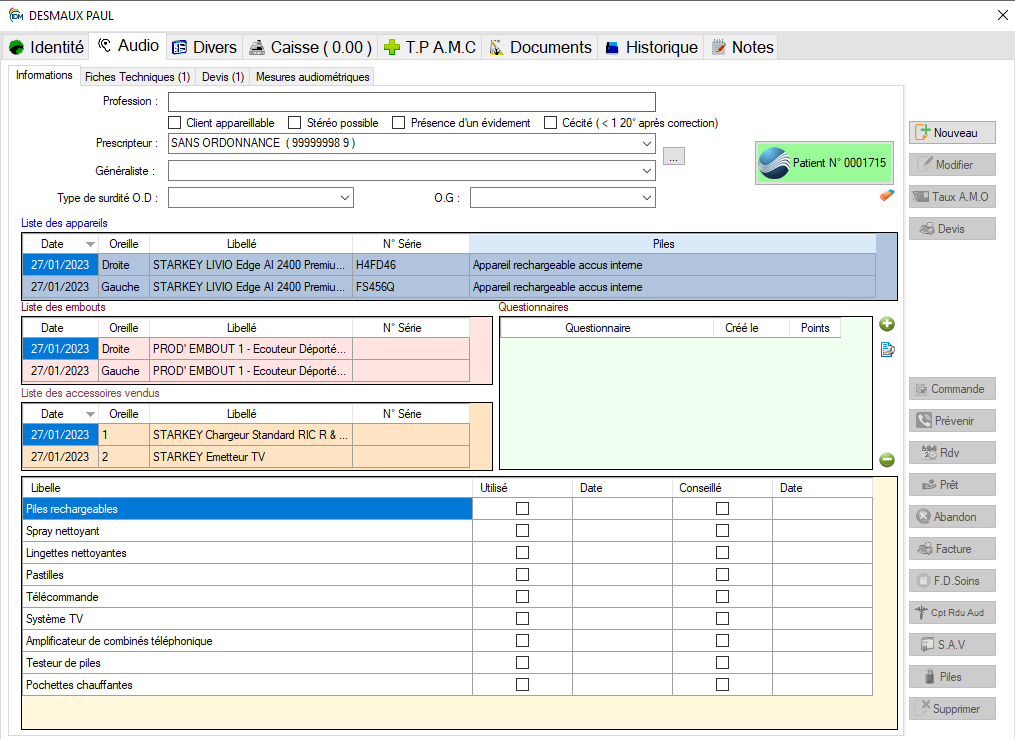This screenshot has width=1015, height=739.
Task: Check Utilisé for Piles rechargeables
Action: tap(522, 509)
